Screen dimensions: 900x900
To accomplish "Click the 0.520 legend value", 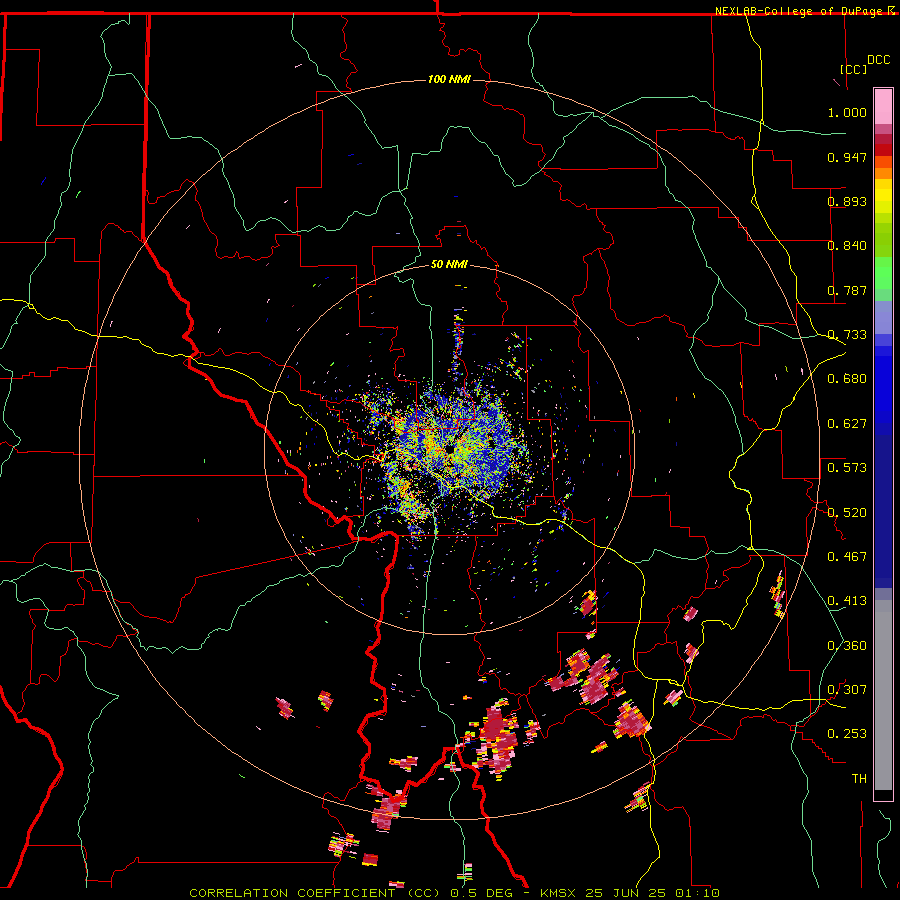I will tap(847, 513).
